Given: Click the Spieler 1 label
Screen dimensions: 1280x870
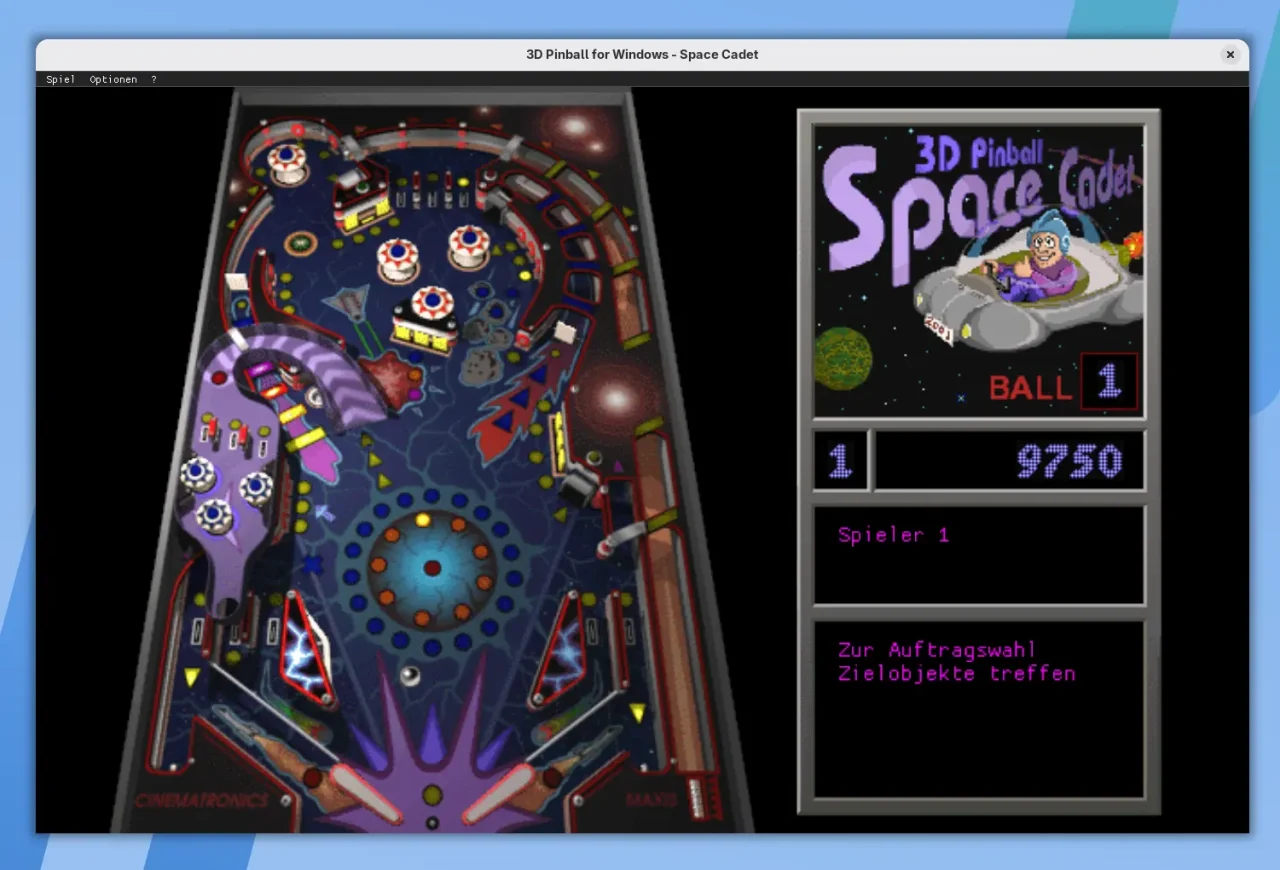Looking at the screenshot, I should [x=893, y=535].
